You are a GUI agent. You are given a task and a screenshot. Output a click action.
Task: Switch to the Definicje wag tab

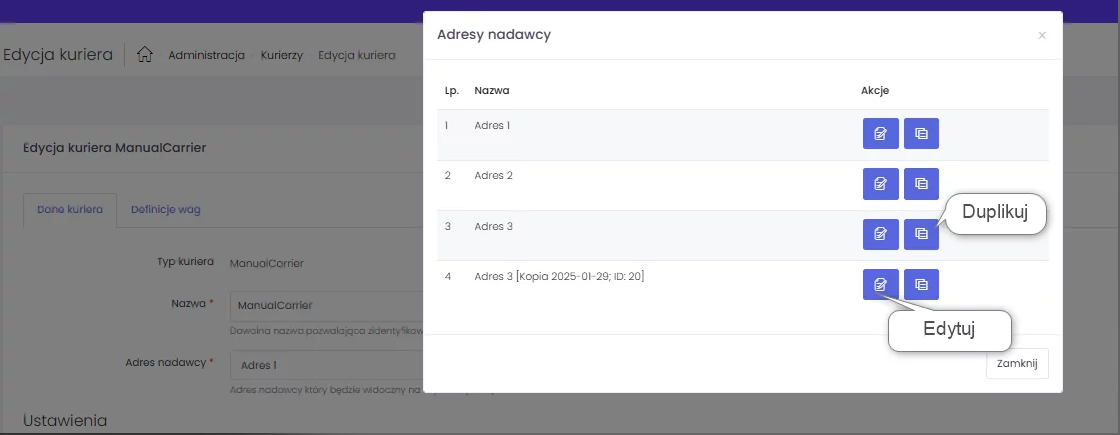pyautogui.click(x=166, y=210)
